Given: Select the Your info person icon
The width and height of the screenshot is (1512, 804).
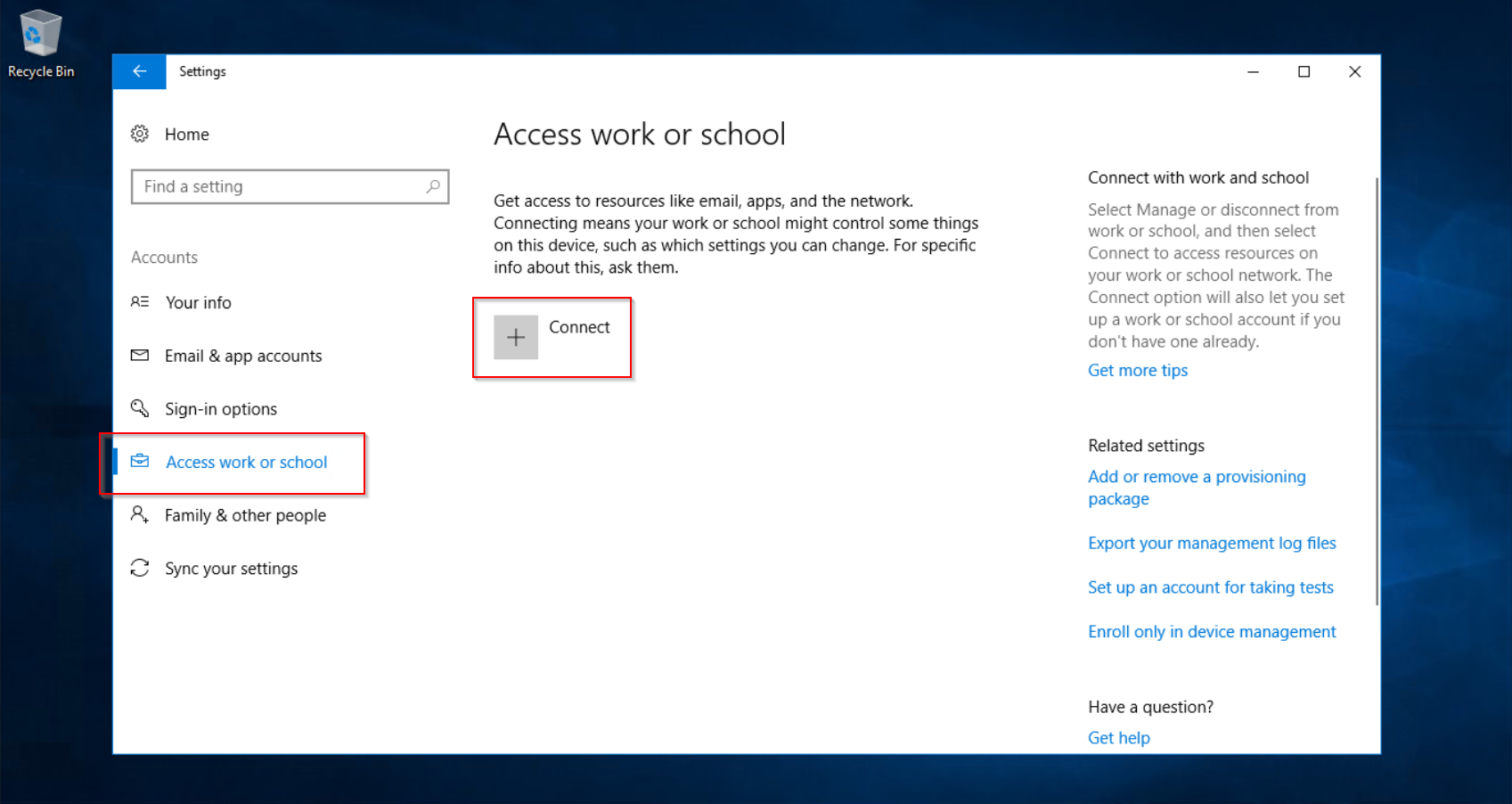Looking at the screenshot, I should point(140,302).
